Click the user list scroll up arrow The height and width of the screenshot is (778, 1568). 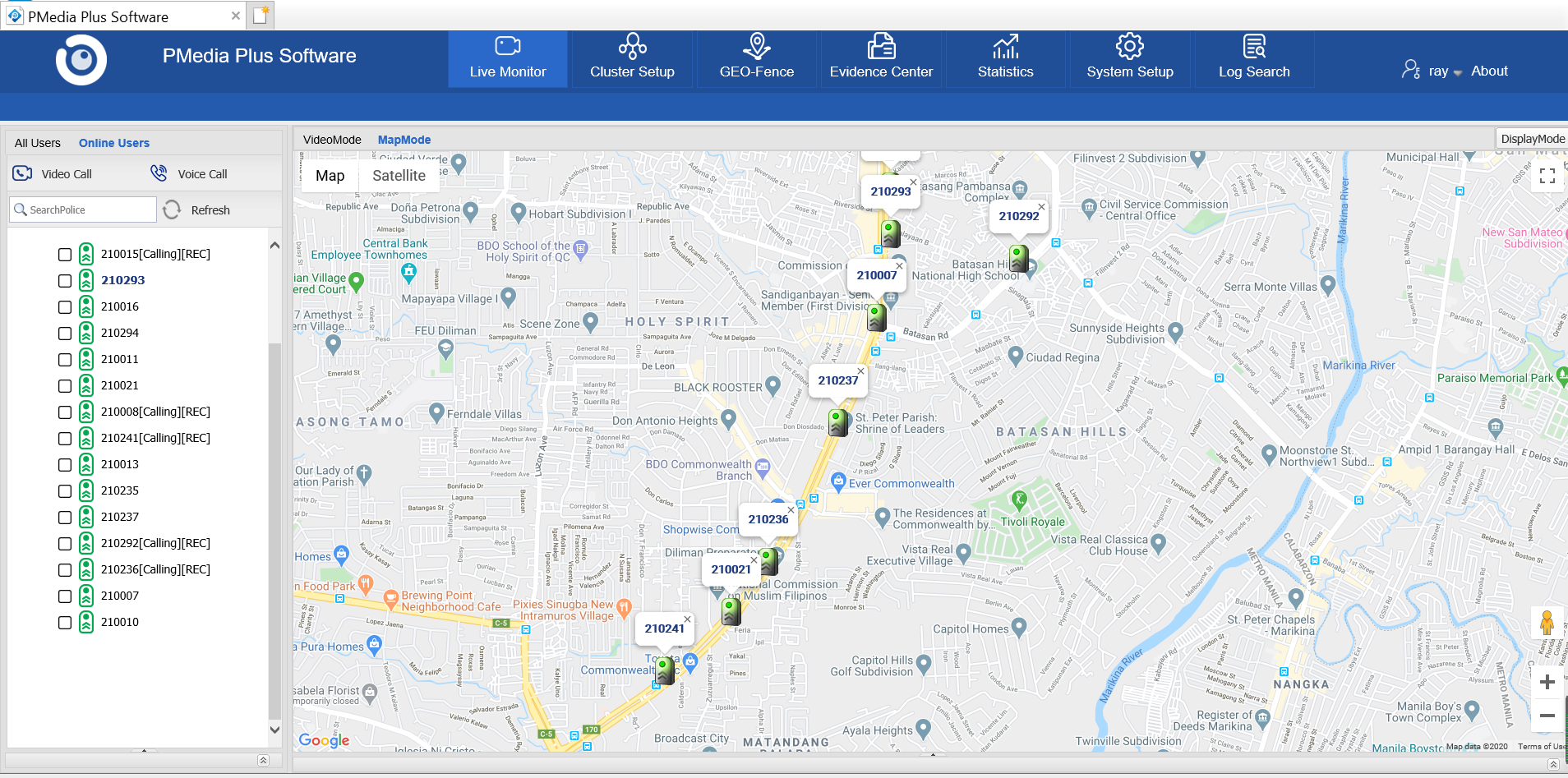[274, 246]
